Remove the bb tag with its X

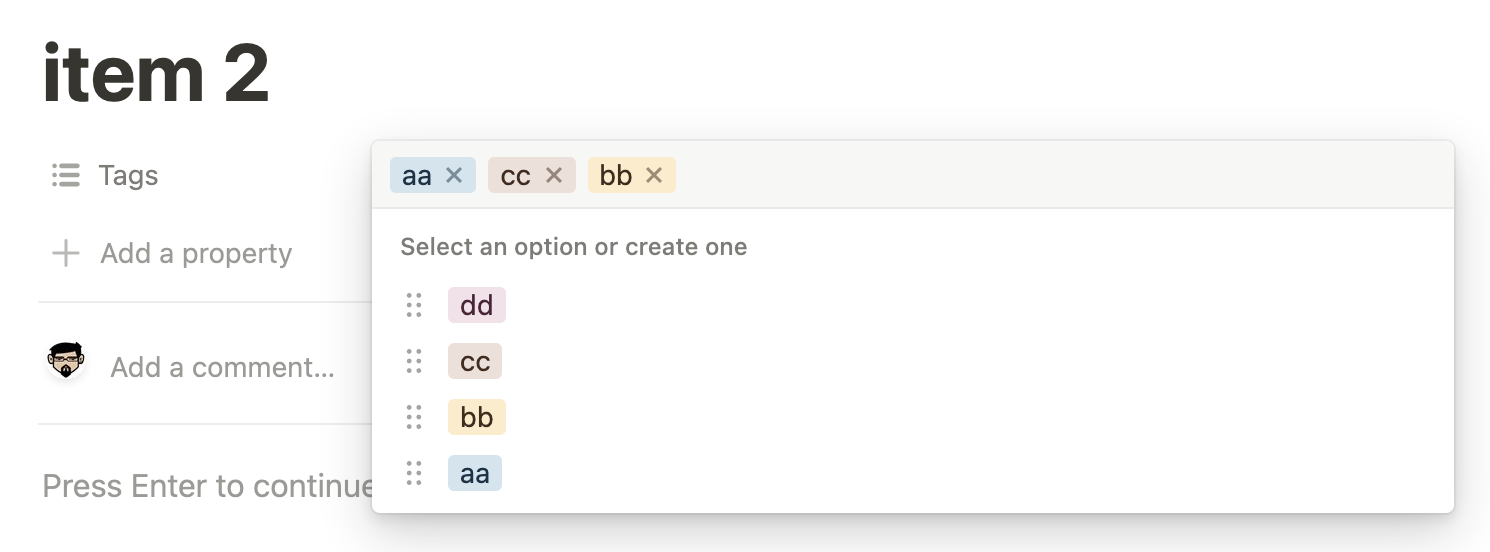tap(654, 176)
